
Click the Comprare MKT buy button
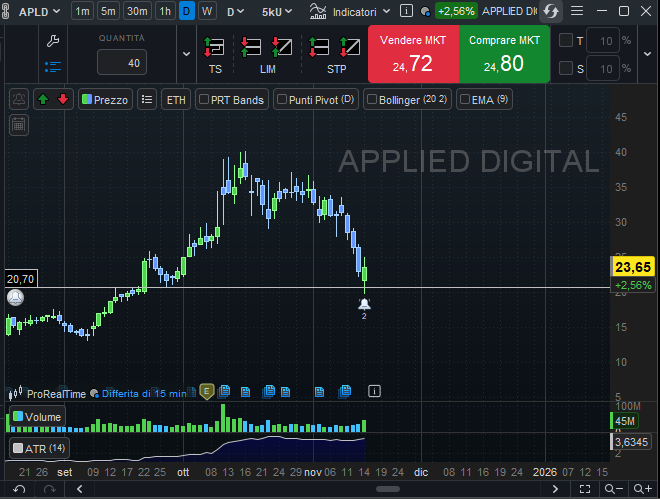click(x=504, y=55)
